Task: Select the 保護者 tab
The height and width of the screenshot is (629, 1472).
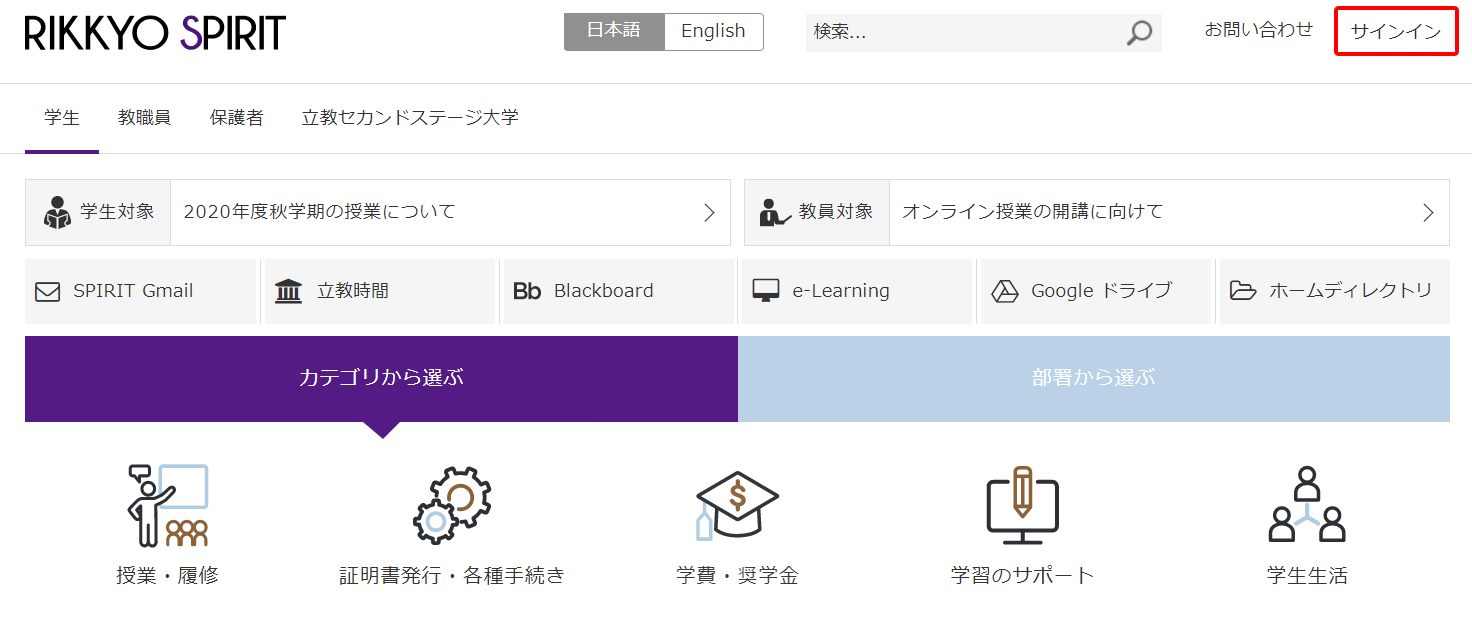Action: [236, 118]
